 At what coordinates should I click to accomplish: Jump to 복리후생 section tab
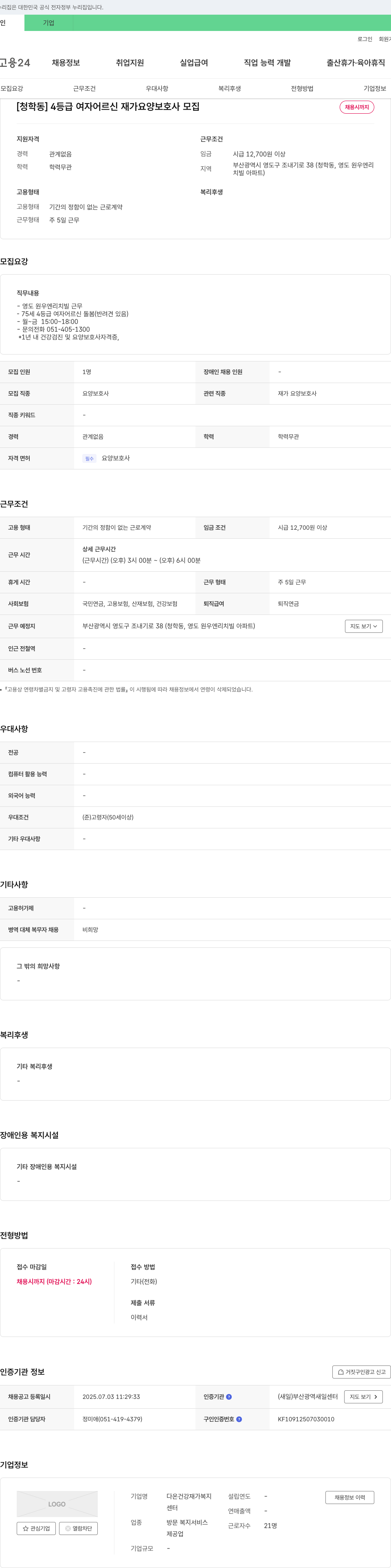(x=230, y=89)
